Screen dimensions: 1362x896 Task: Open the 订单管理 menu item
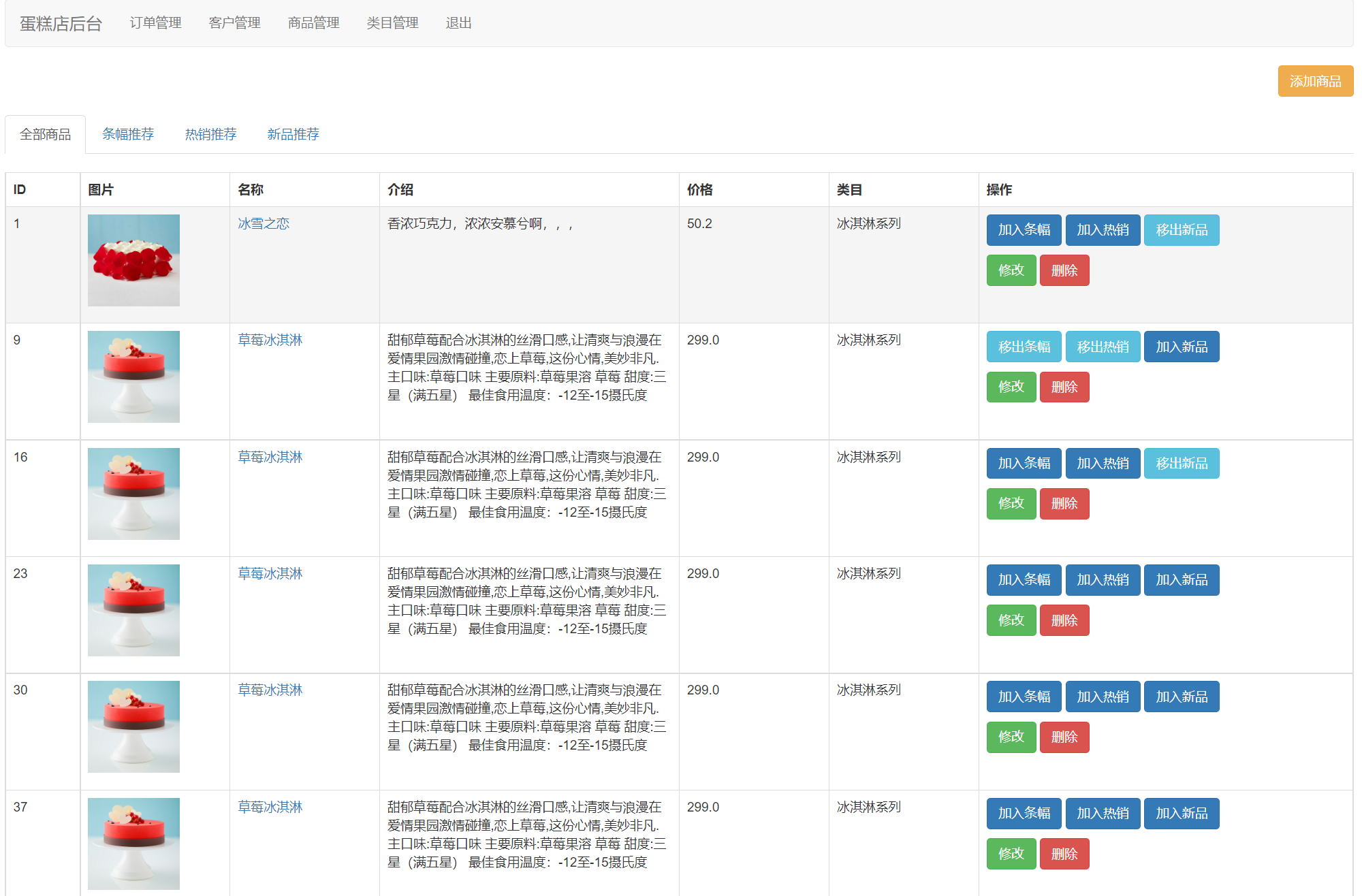155,23
